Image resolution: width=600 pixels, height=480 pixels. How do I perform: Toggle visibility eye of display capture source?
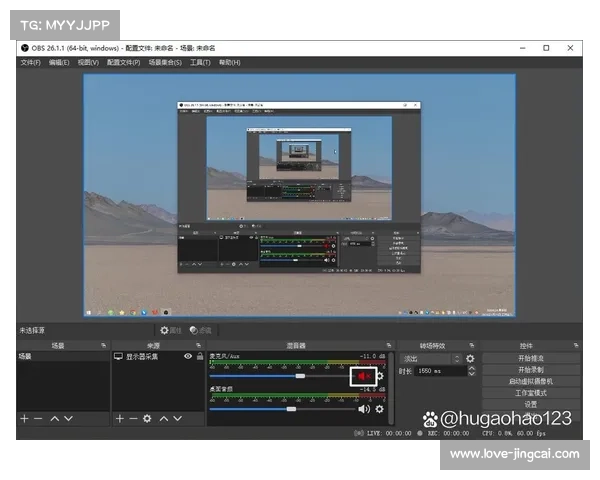[x=187, y=356]
